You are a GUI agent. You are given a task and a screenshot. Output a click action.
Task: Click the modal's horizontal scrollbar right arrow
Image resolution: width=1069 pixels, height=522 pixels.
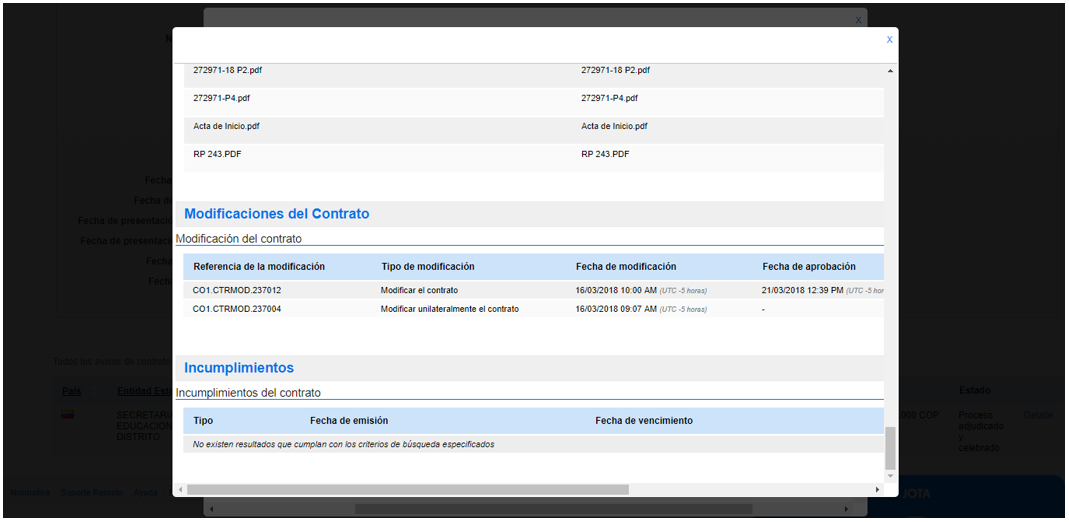click(x=878, y=490)
